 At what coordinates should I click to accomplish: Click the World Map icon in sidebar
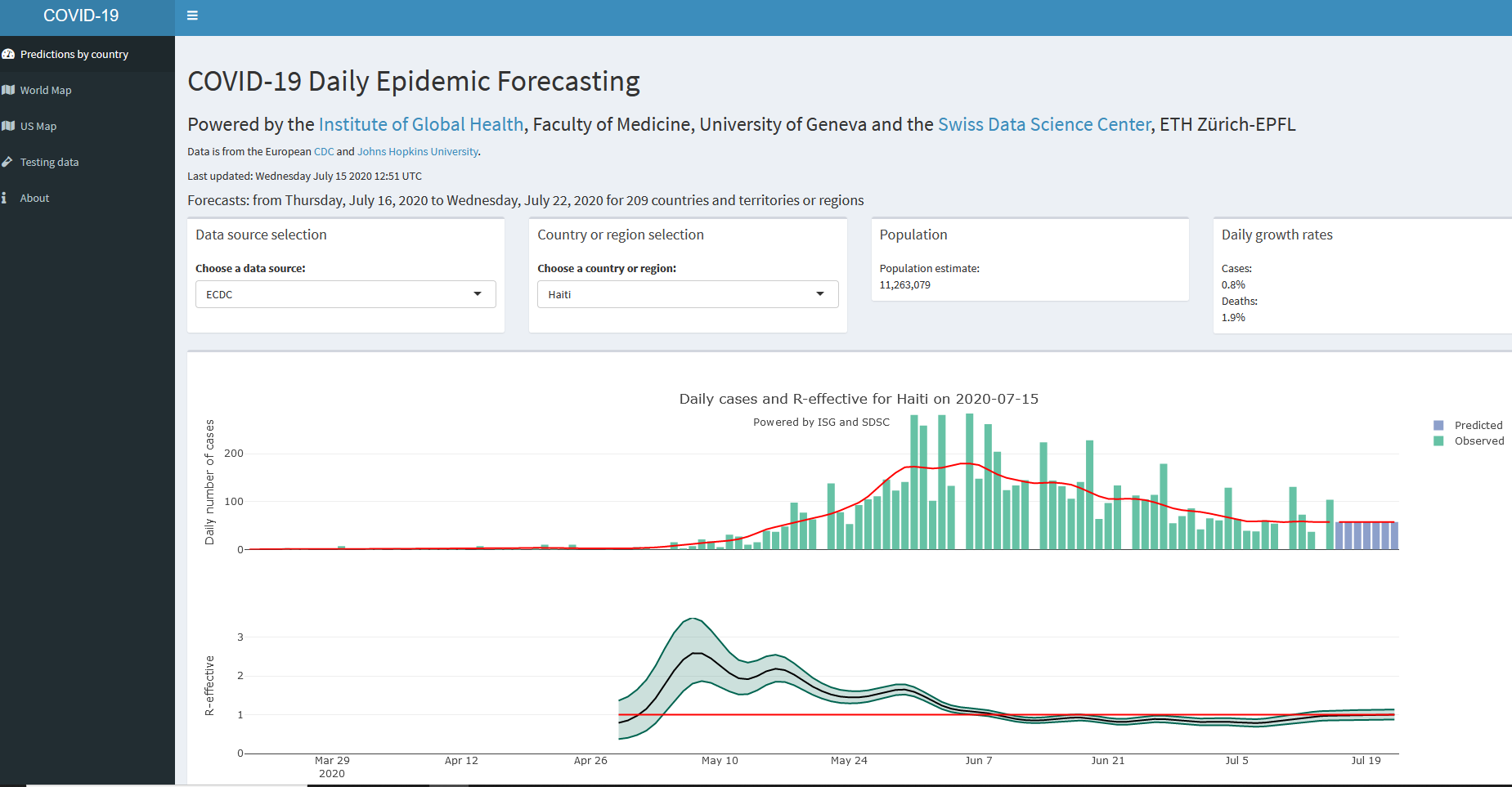point(9,90)
